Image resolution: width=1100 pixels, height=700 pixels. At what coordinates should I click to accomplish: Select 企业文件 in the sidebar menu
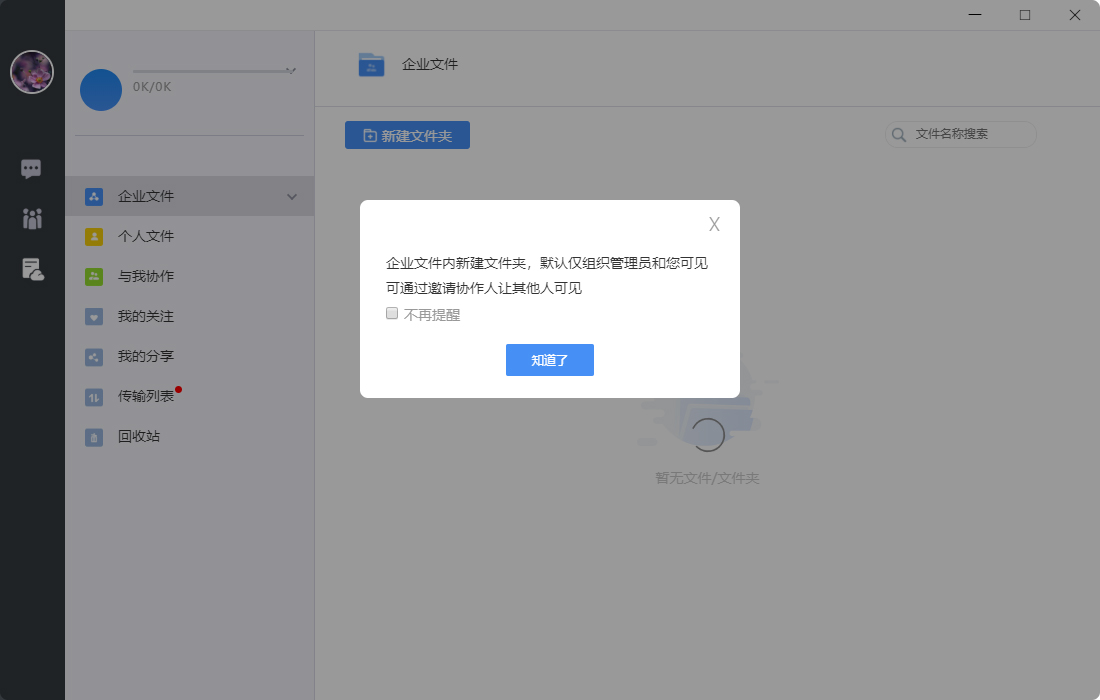pyautogui.click(x=189, y=196)
